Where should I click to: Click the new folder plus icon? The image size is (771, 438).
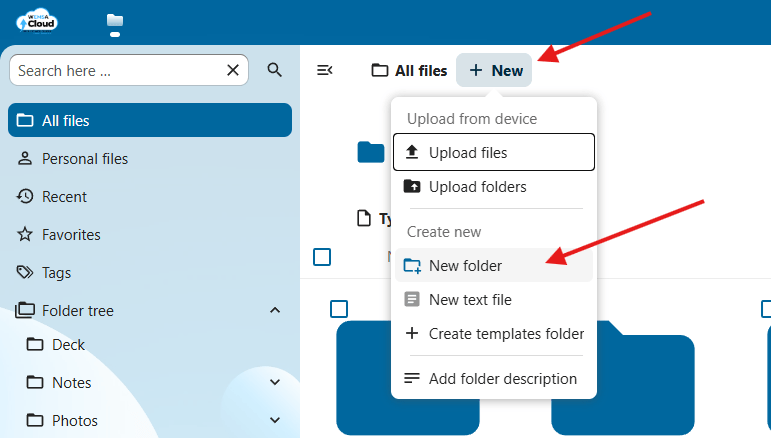click(412, 265)
